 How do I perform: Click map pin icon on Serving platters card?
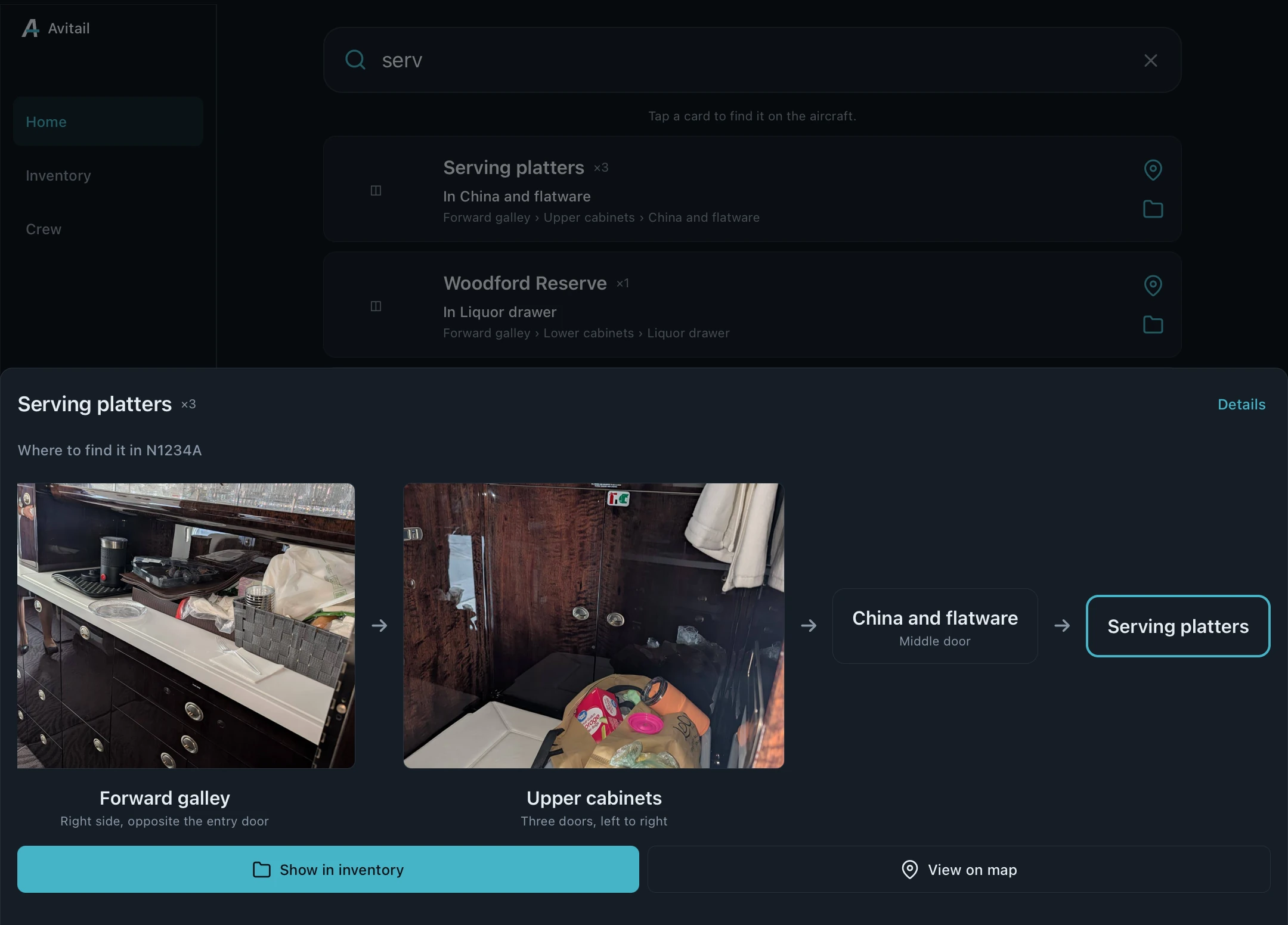[1153, 170]
